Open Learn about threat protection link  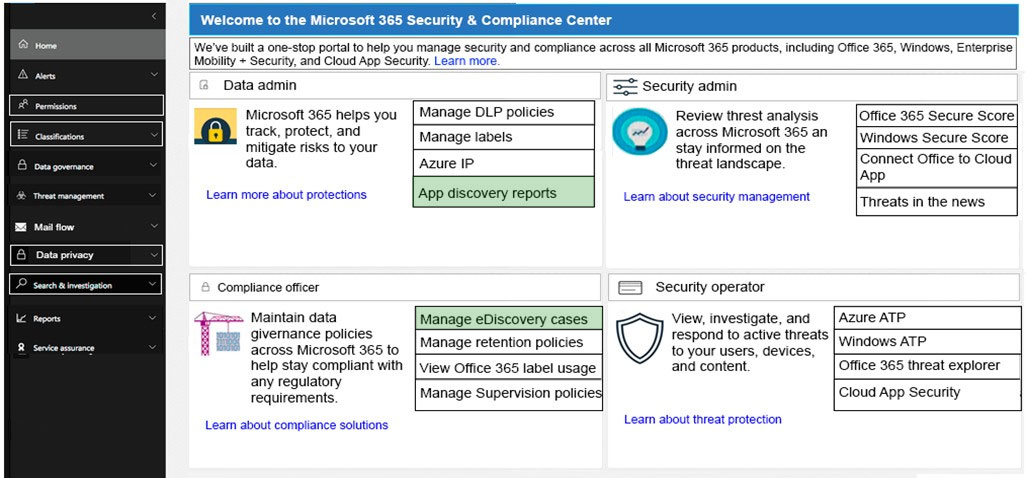(x=703, y=419)
